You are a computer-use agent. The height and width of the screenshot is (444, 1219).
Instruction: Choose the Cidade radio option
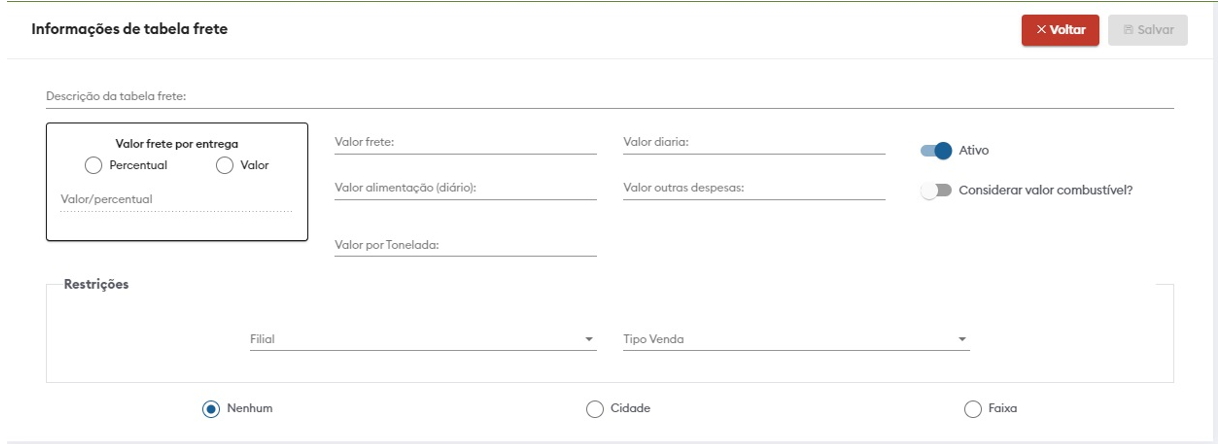pyautogui.click(x=595, y=408)
